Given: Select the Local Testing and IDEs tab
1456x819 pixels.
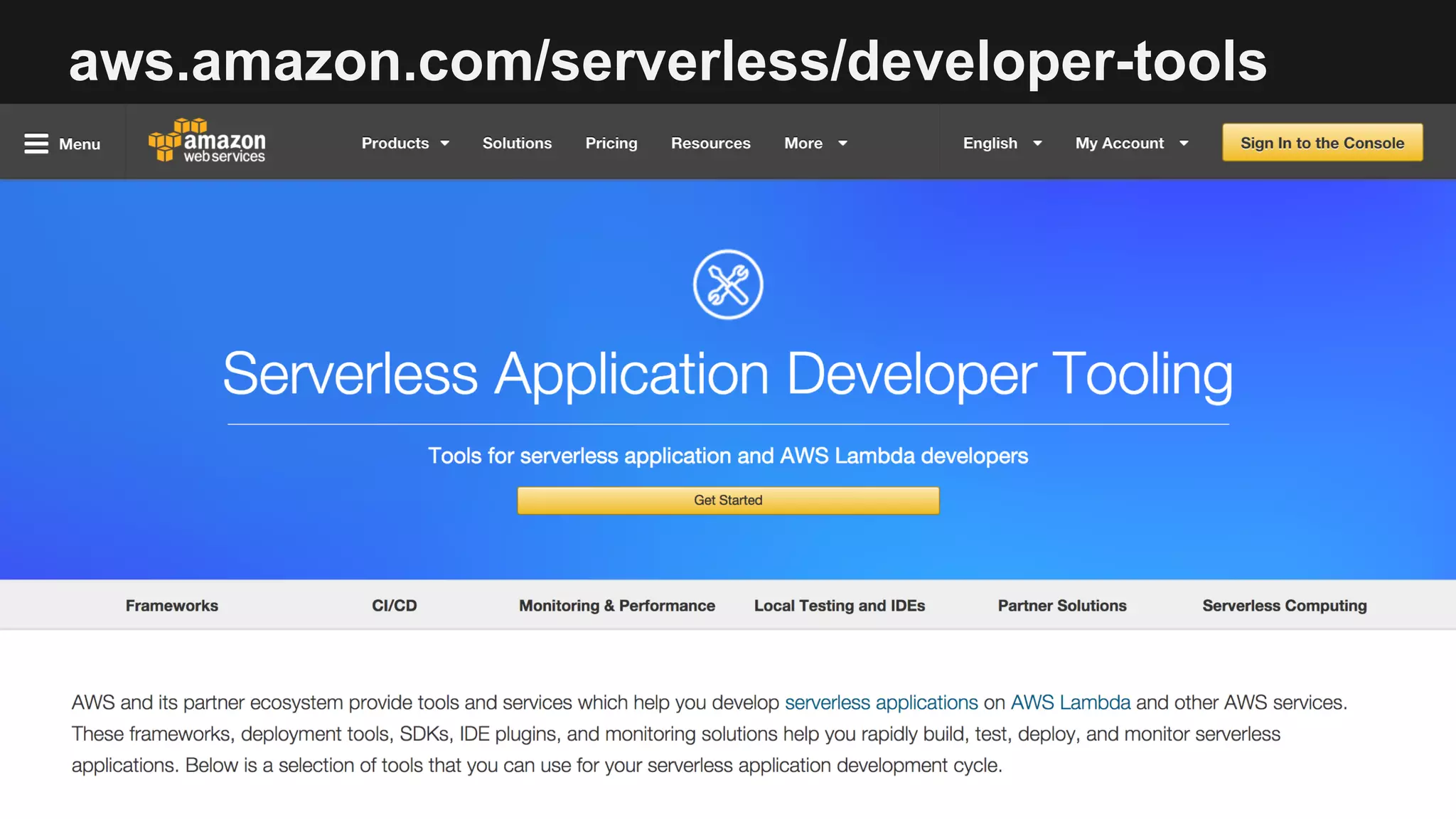Looking at the screenshot, I should [x=840, y=606].
